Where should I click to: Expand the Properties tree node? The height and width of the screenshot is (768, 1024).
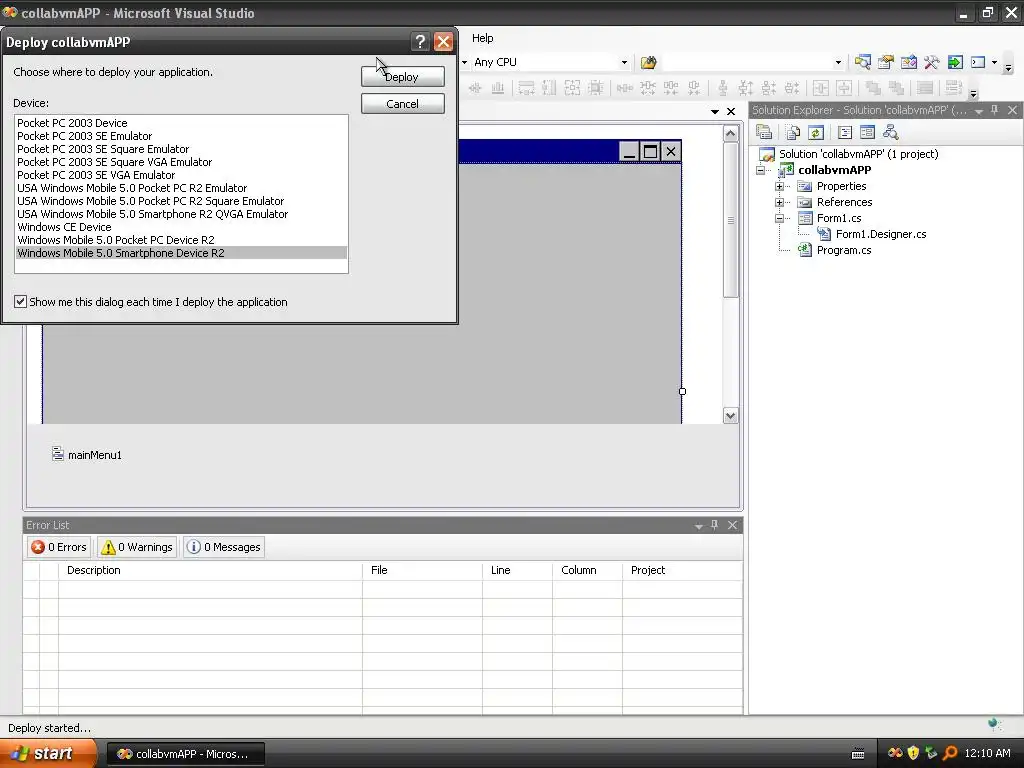point(779,186)
